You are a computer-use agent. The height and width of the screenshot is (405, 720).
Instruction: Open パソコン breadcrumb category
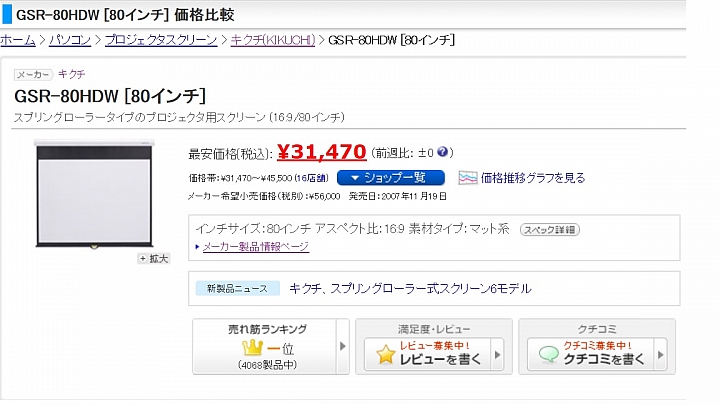69,40
